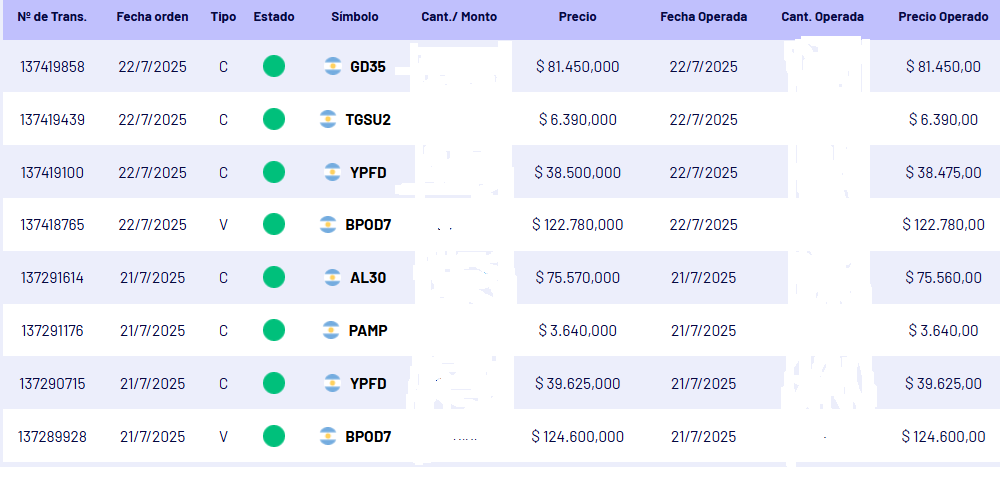Click the Símbolo column header

(355, 18)
